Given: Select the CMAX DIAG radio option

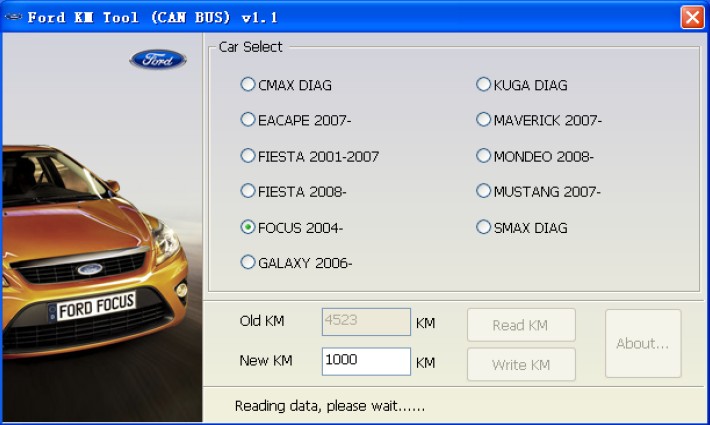Looking at the screenshot, I should click(248, 85).
